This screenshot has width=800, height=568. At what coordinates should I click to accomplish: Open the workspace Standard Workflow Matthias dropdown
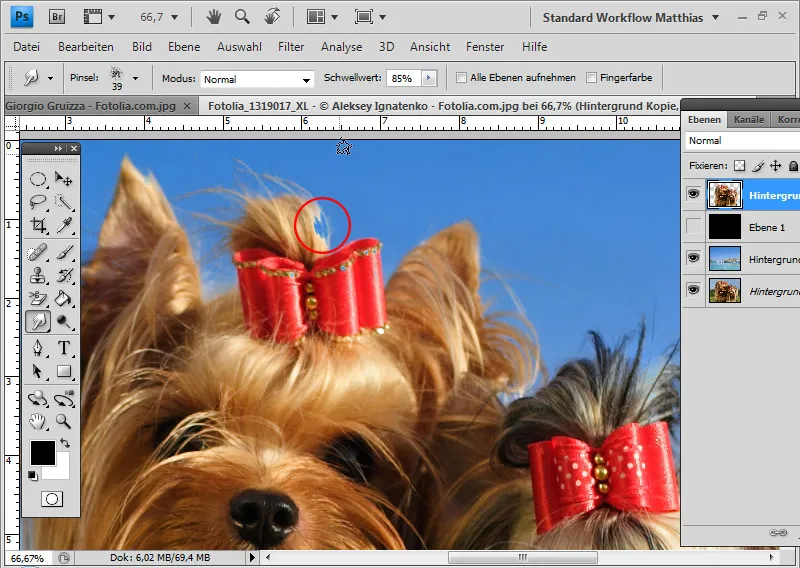pos(715,17)
